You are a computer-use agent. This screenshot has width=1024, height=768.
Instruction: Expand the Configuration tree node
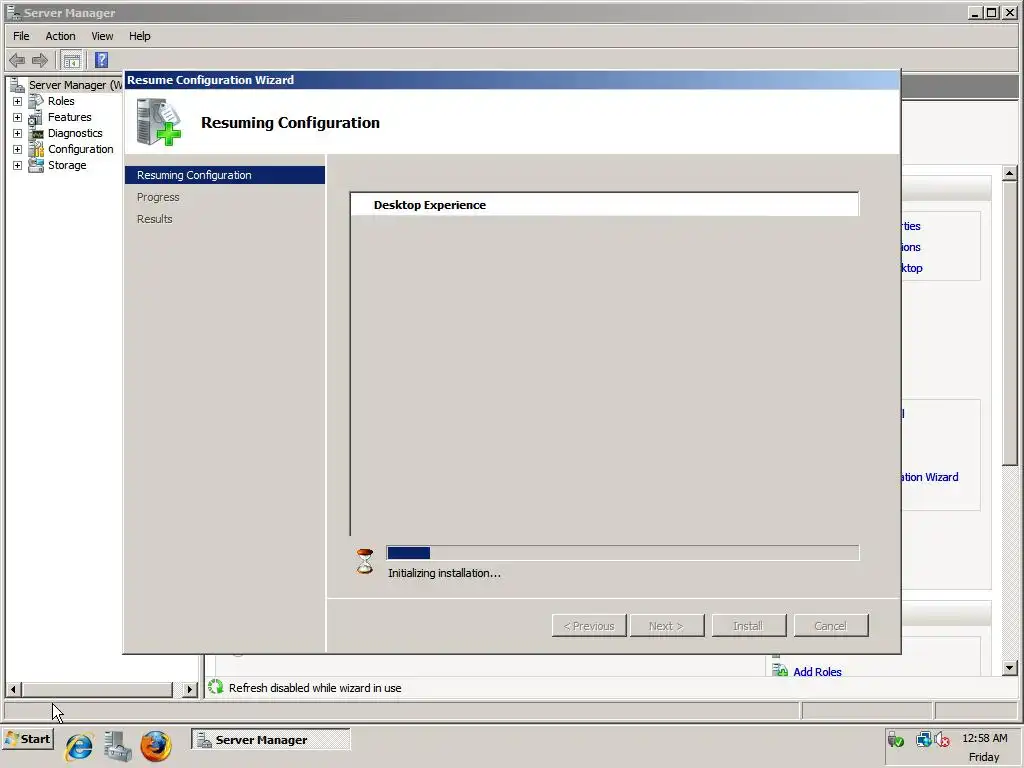[18, 150]
